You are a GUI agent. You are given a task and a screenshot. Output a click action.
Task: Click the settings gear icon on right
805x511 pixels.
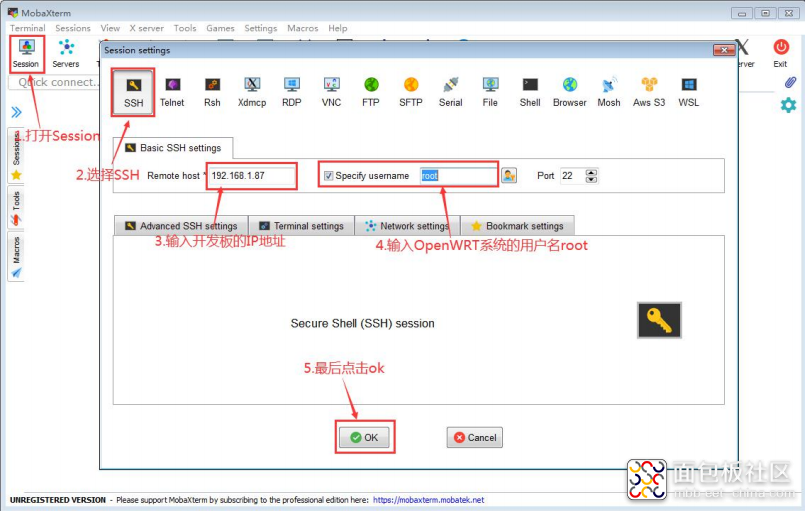(x=788, y=105)
